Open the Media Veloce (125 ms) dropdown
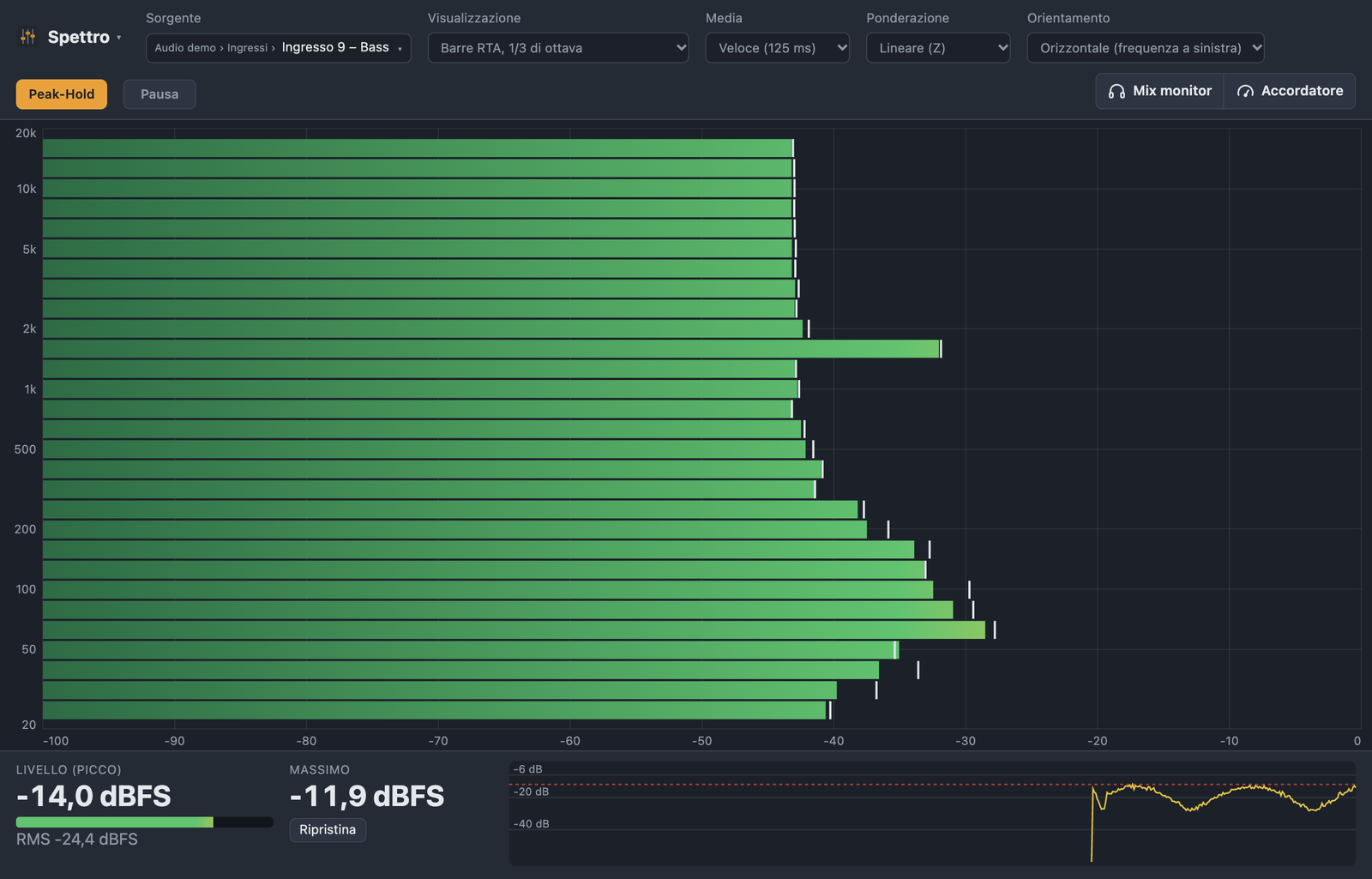This screenshot has width=1372, height=879. 778,48
